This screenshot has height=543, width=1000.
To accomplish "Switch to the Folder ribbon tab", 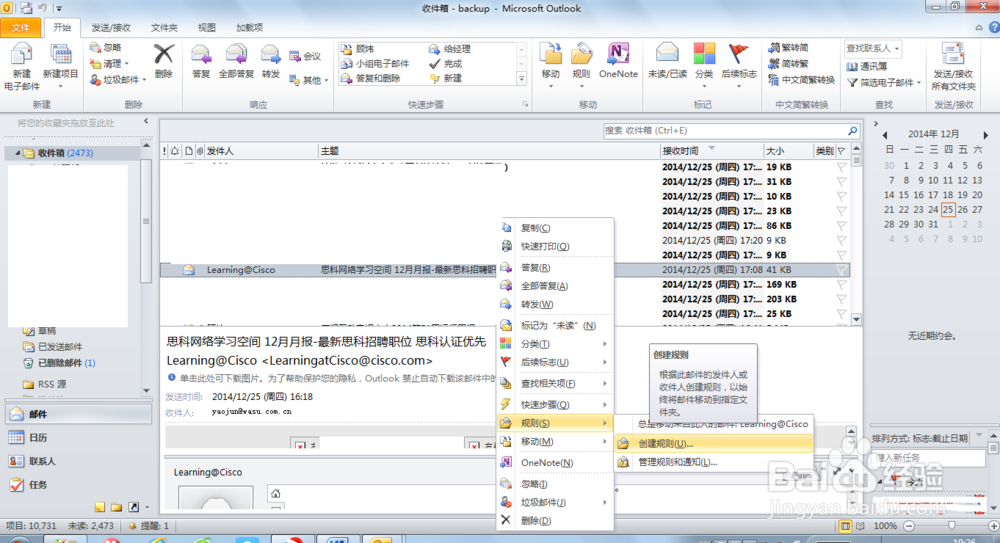I will 165,27.
